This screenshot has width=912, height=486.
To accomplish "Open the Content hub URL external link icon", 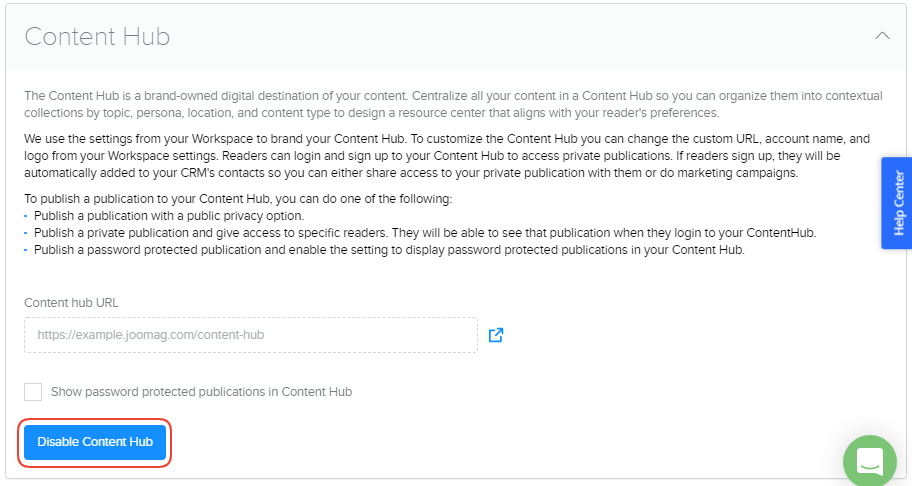I will point(496,335).
